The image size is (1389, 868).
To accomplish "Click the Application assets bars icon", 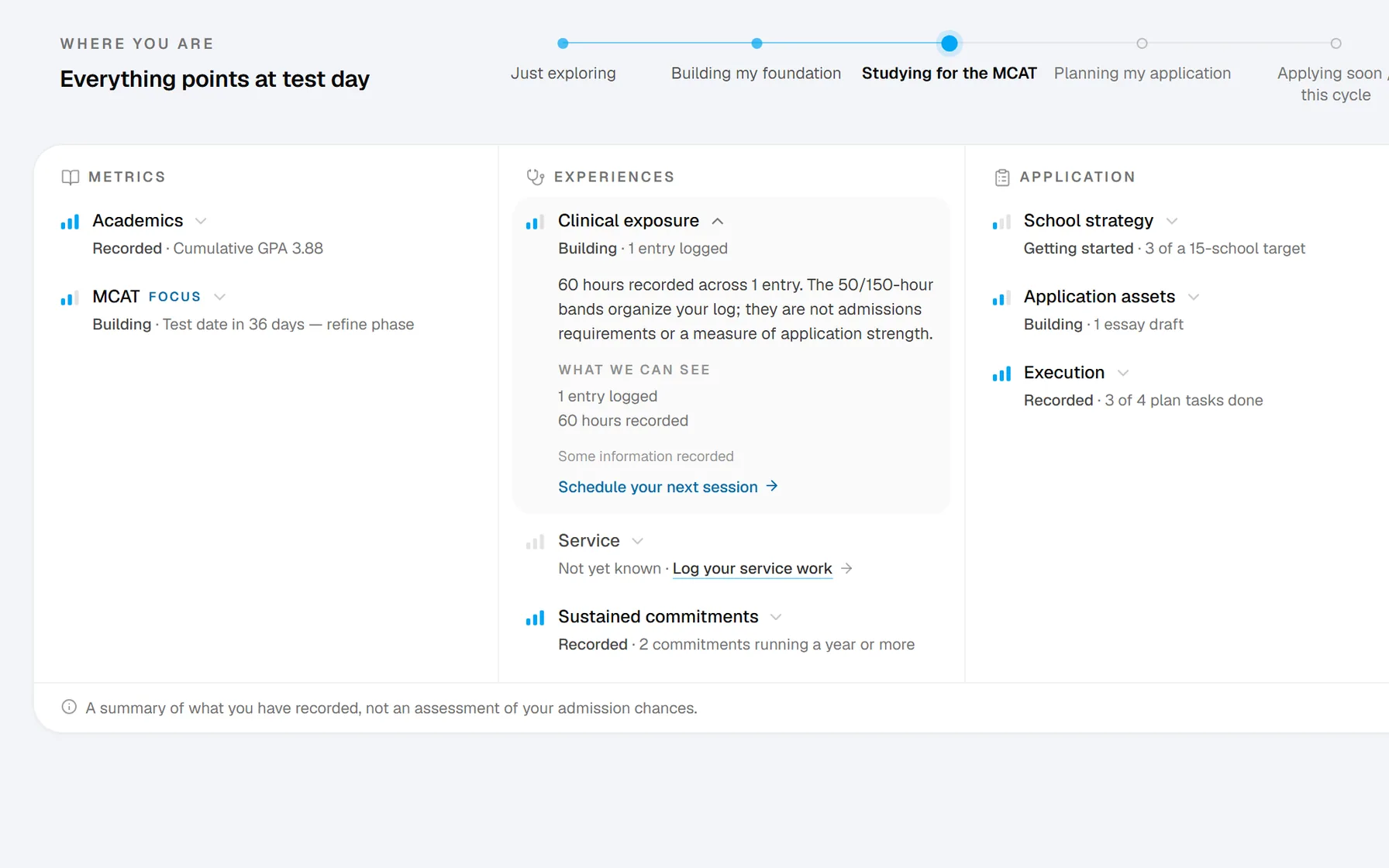I will [1001, 298].
